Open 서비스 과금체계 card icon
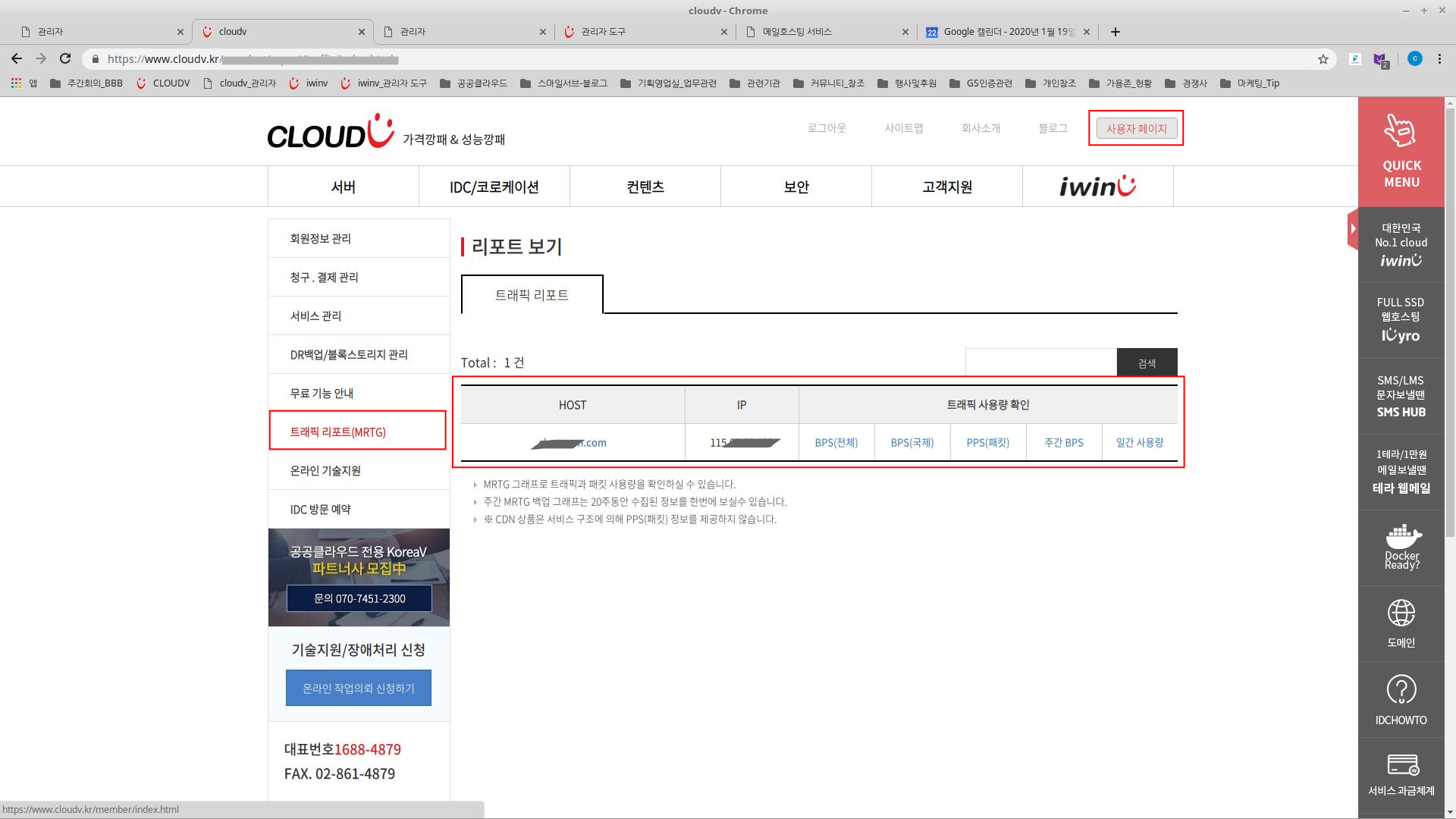Image resolution: width=1456 pixels, height=819 pixels. coord(1401,764)
